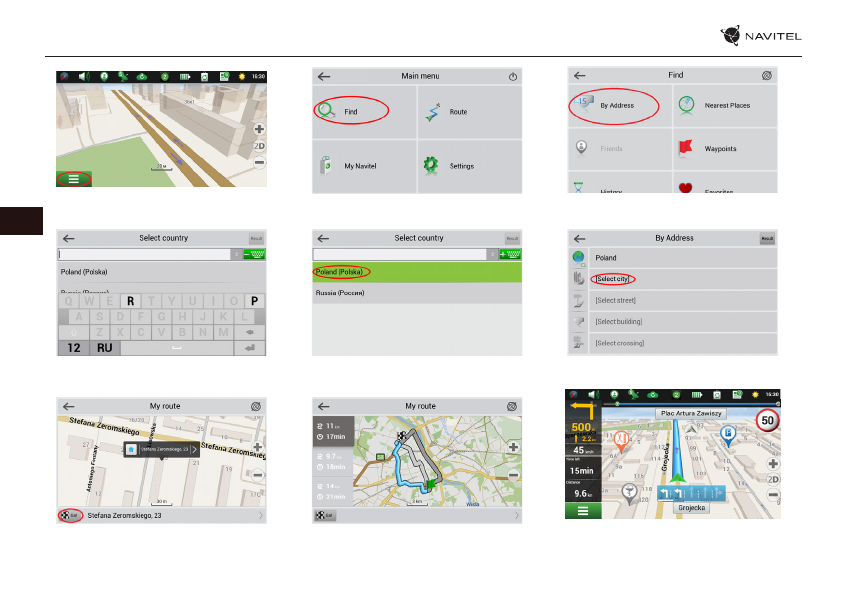Switch keyboard language with RU key
The image size is (850, 595).
pyautogui.click(x=104, y=348)
